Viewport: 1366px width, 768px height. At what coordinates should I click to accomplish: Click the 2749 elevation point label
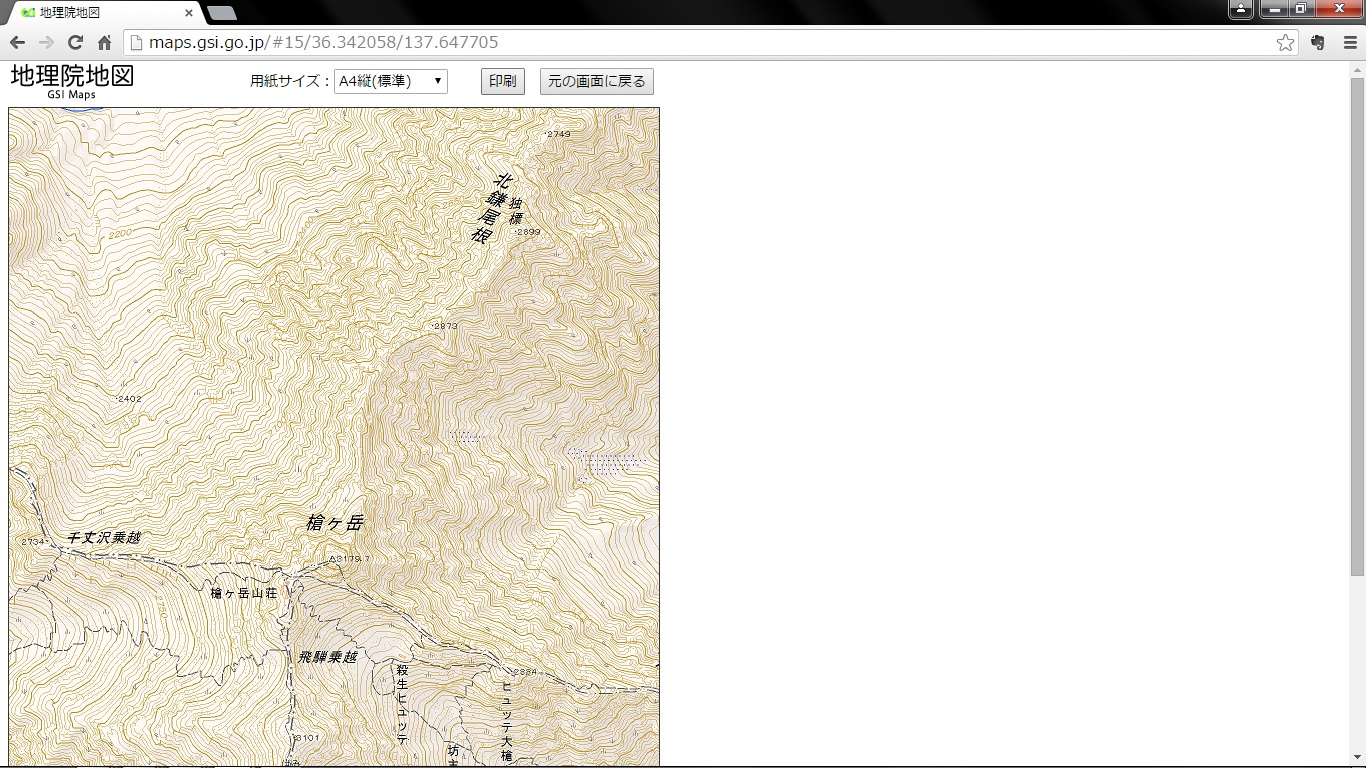(x=558, y=134)
